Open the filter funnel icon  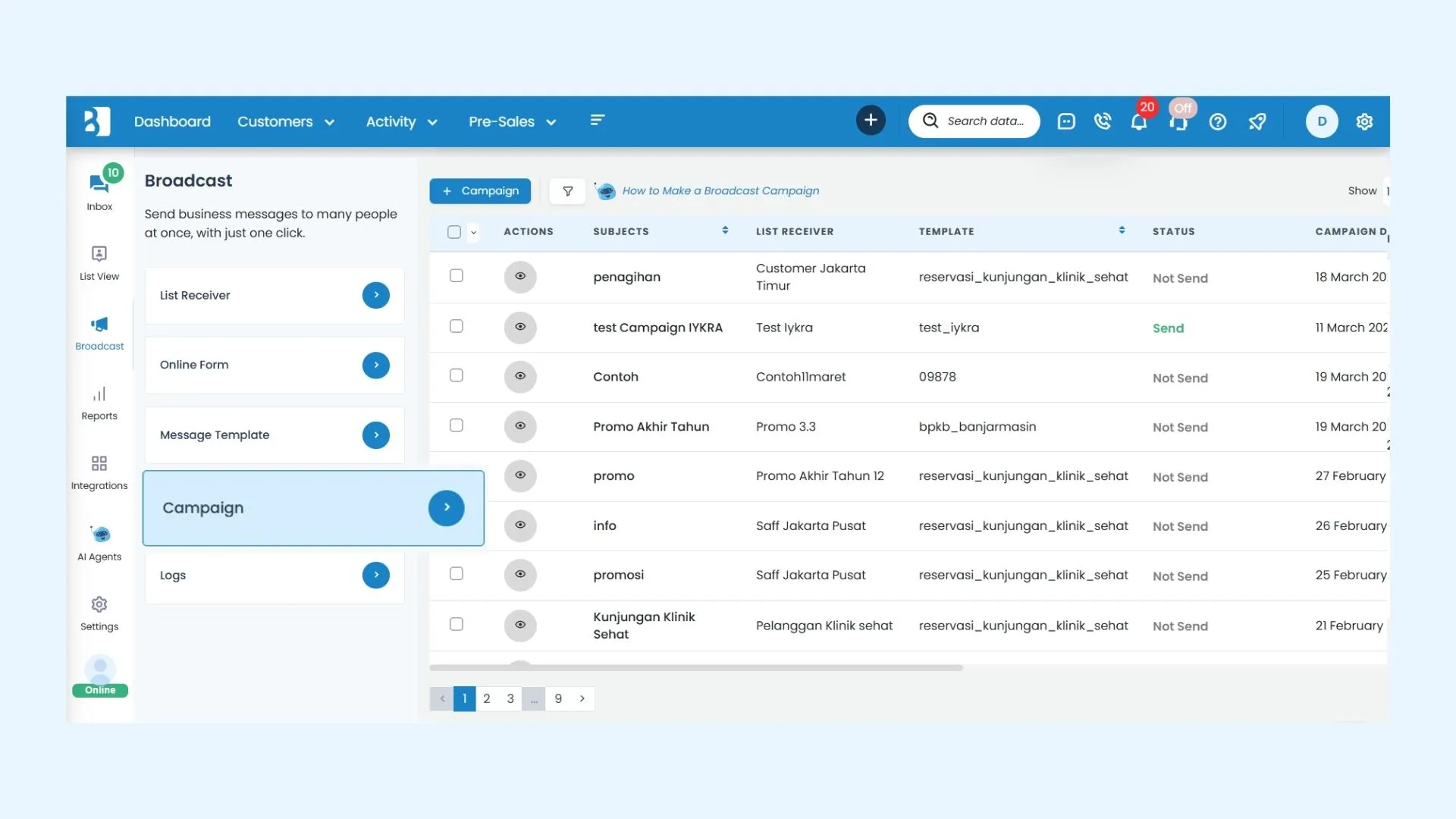pos(567,191)
